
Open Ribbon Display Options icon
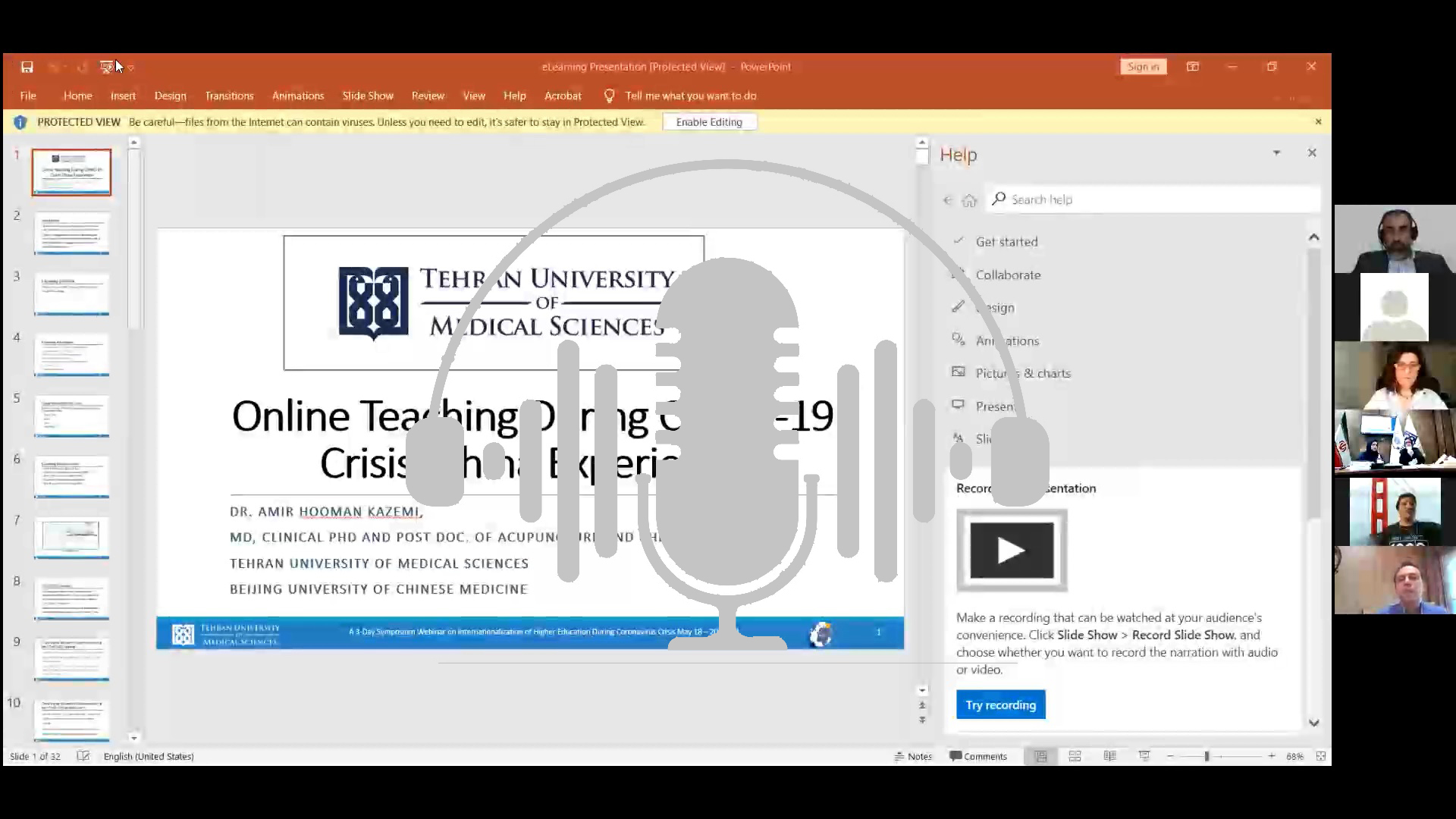[x=1193, y=67]
